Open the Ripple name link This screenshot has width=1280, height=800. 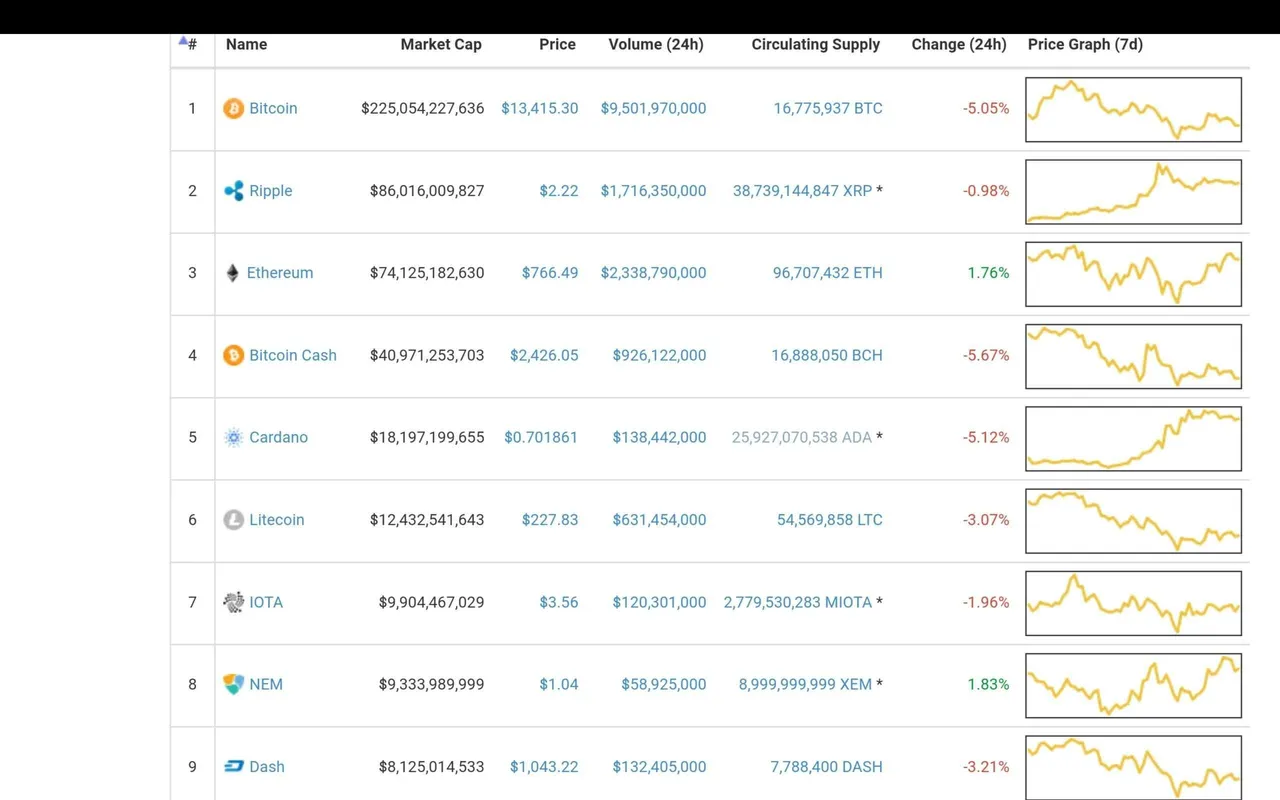pos(271,191)
